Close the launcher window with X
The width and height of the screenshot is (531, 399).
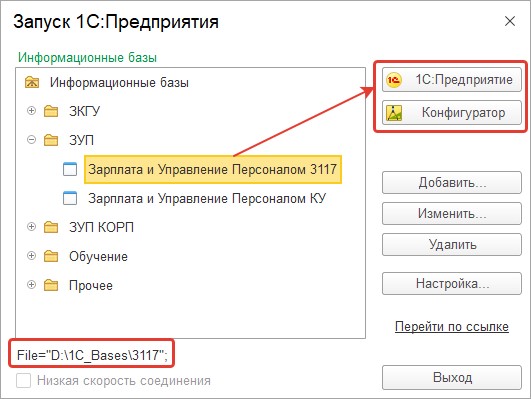click(510, 21)
